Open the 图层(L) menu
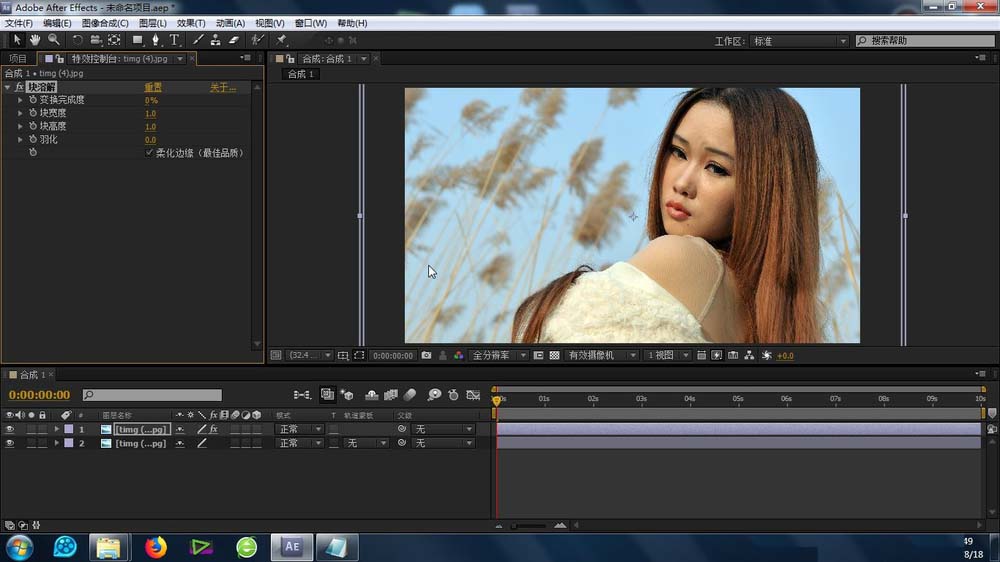 (x=152, y=23)
